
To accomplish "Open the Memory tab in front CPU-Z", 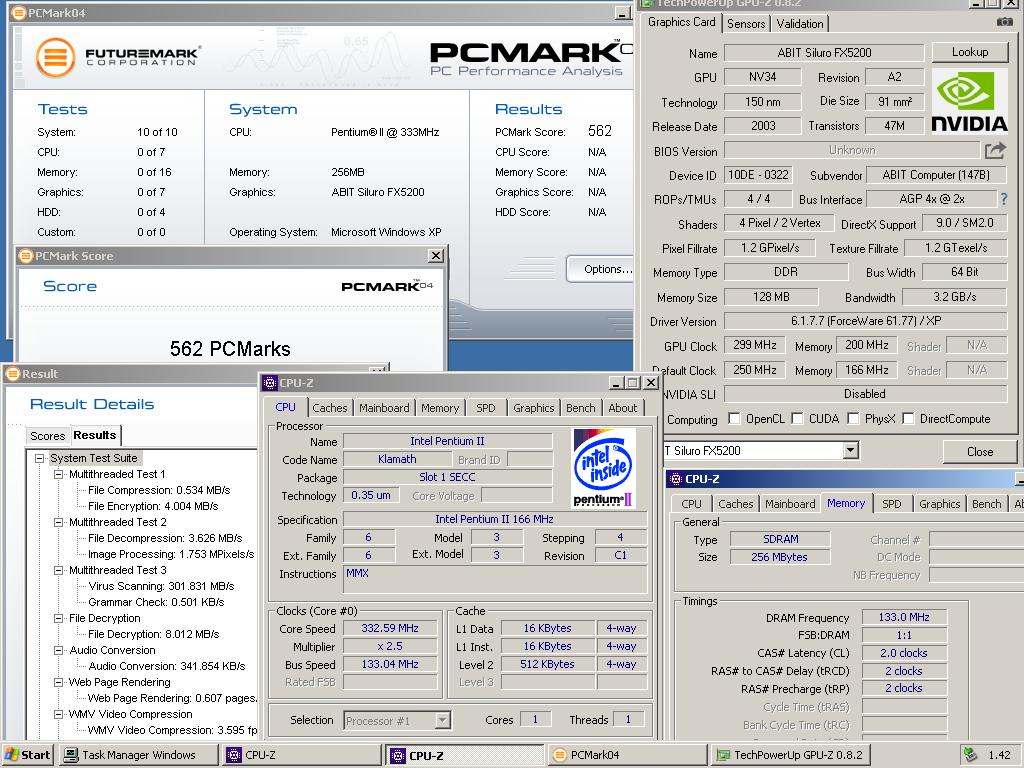I will coord(440,408).
